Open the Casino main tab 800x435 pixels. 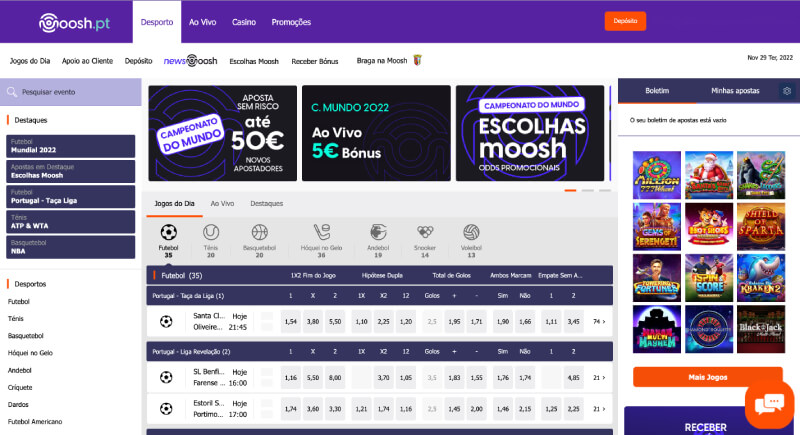(x=244, y=22)
